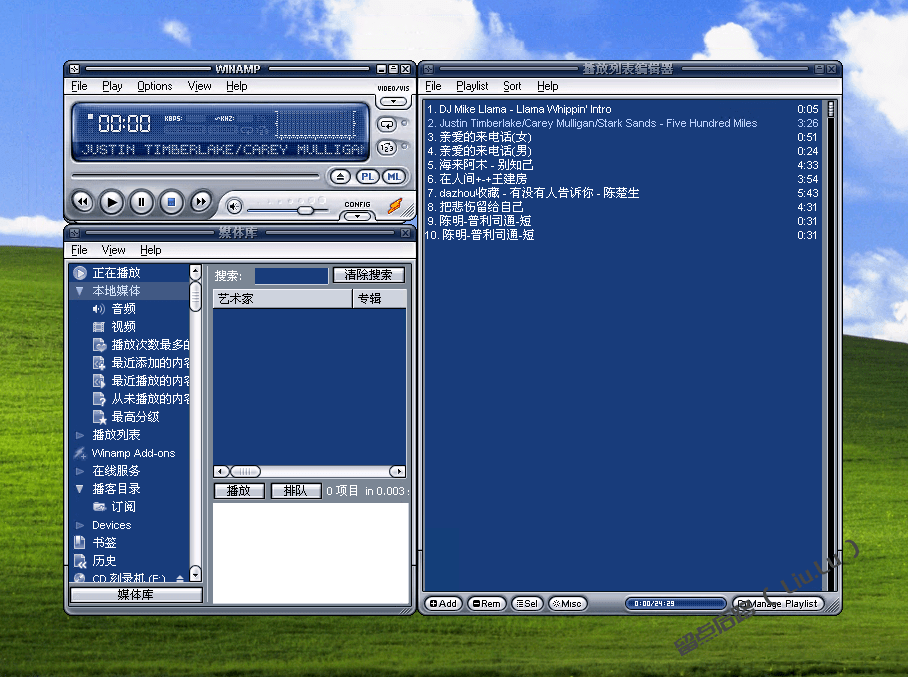Mute using the speaker volume icon
The width and height of the screenshot is (908, 677).
234,206
